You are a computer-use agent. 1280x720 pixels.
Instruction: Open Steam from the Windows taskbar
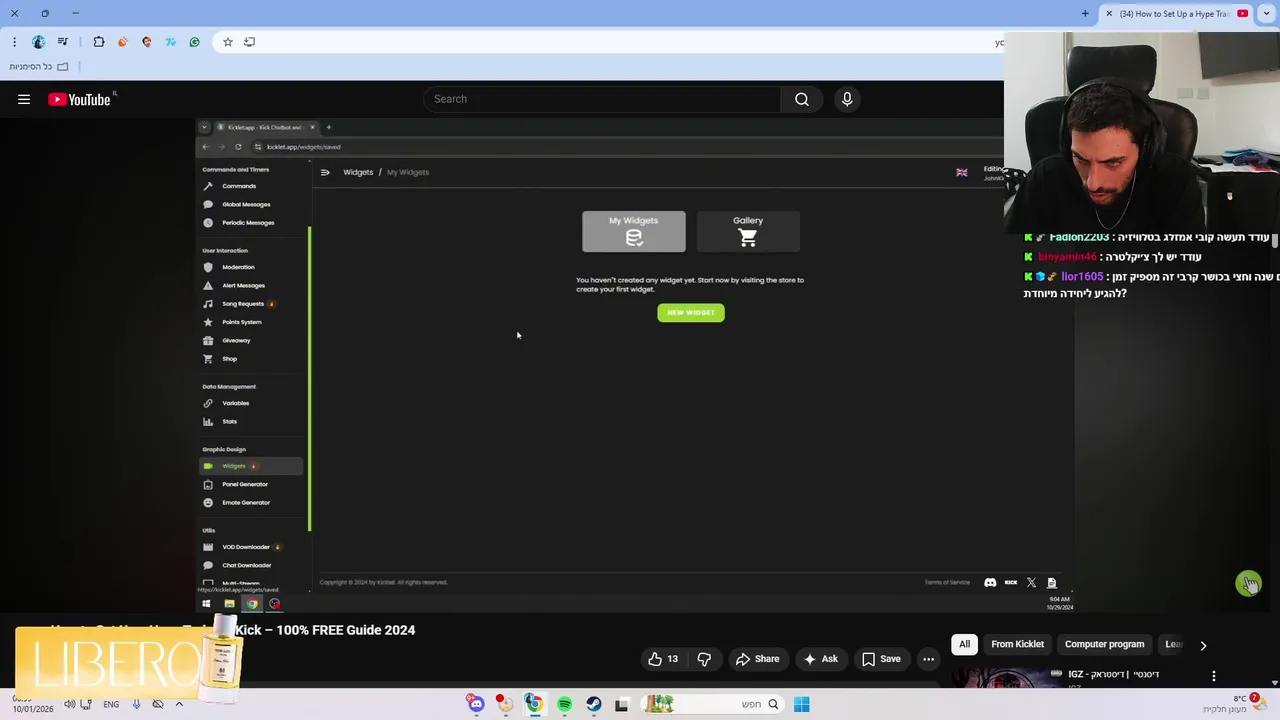(594, 704)
